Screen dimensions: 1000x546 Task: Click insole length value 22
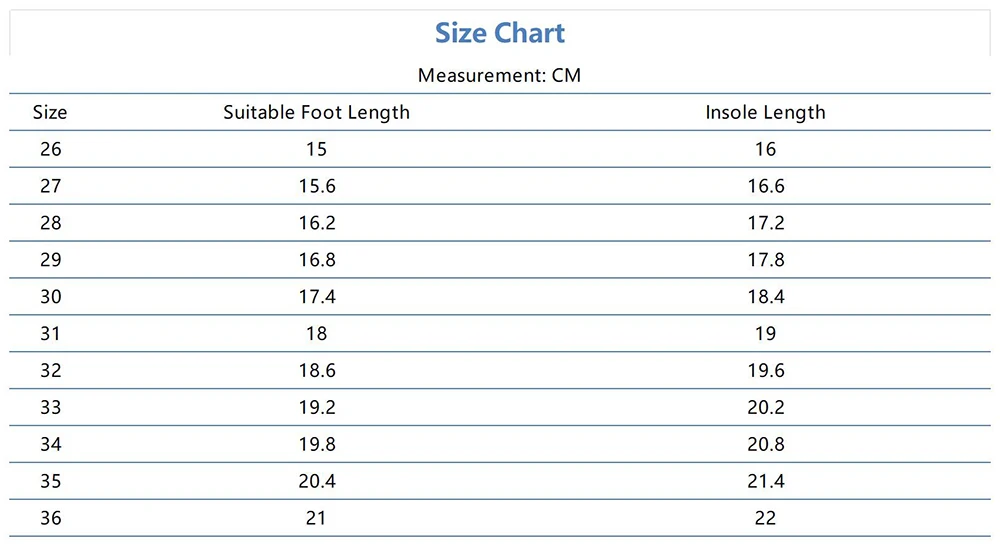coord(765,519)
